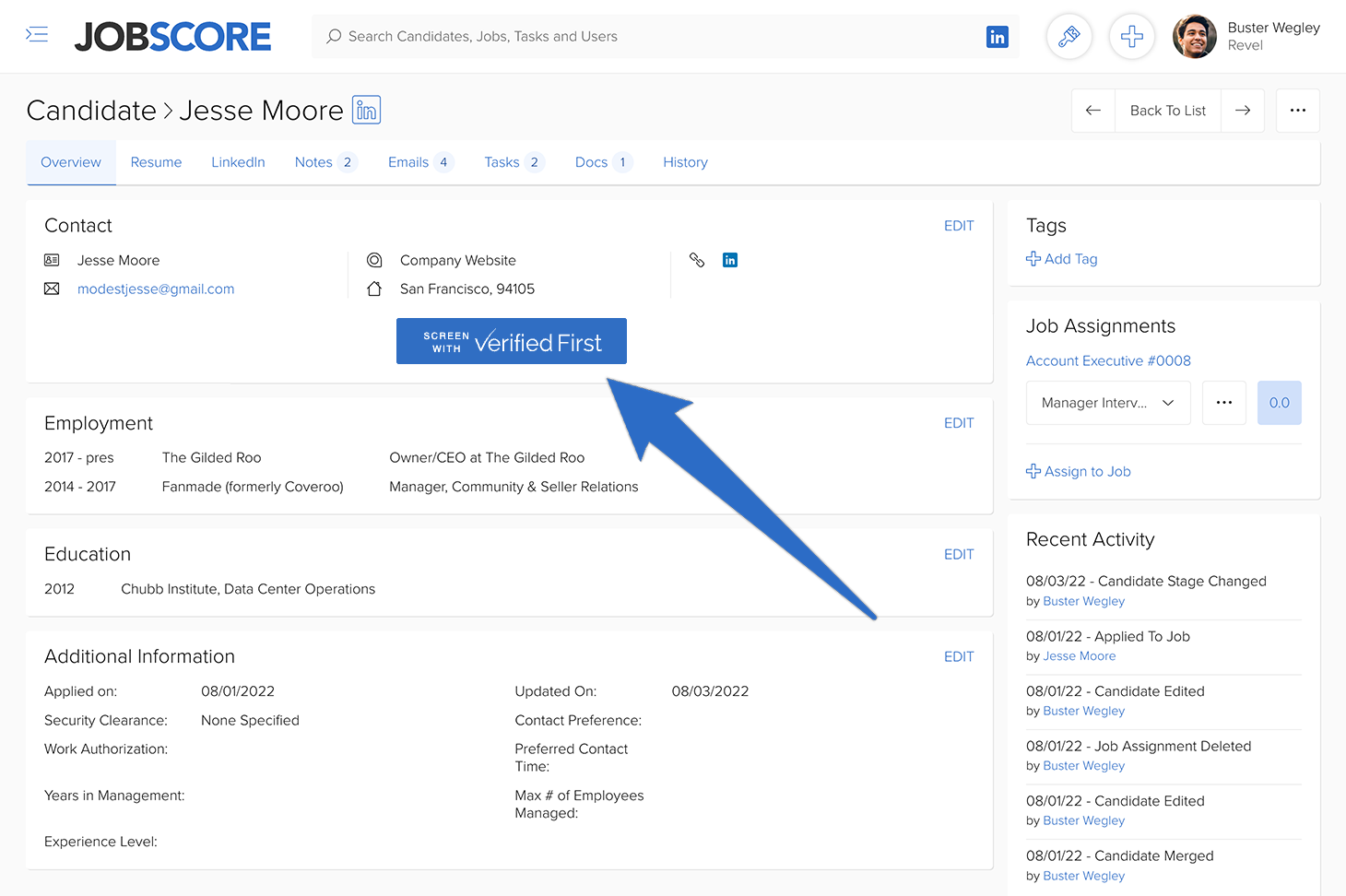Click Screen with Verified First button
Image resolution: width=1346 pixels, height=896 pixels.
(x=512, y=341)
